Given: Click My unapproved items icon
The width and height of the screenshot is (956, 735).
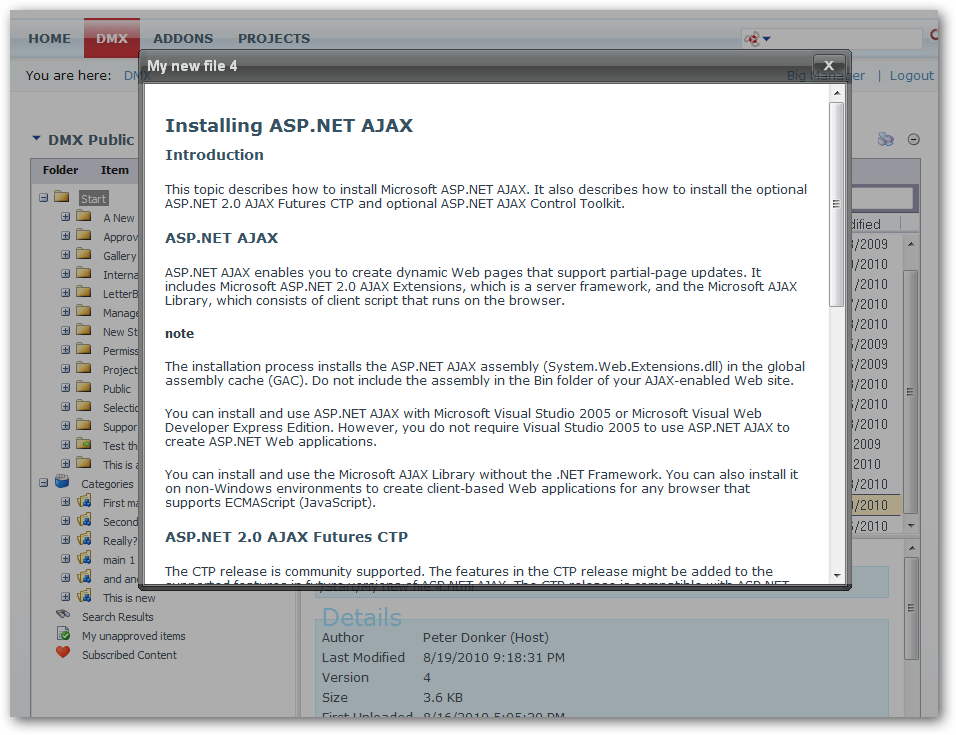Looking at the screenshot, I should click(63, 634).
